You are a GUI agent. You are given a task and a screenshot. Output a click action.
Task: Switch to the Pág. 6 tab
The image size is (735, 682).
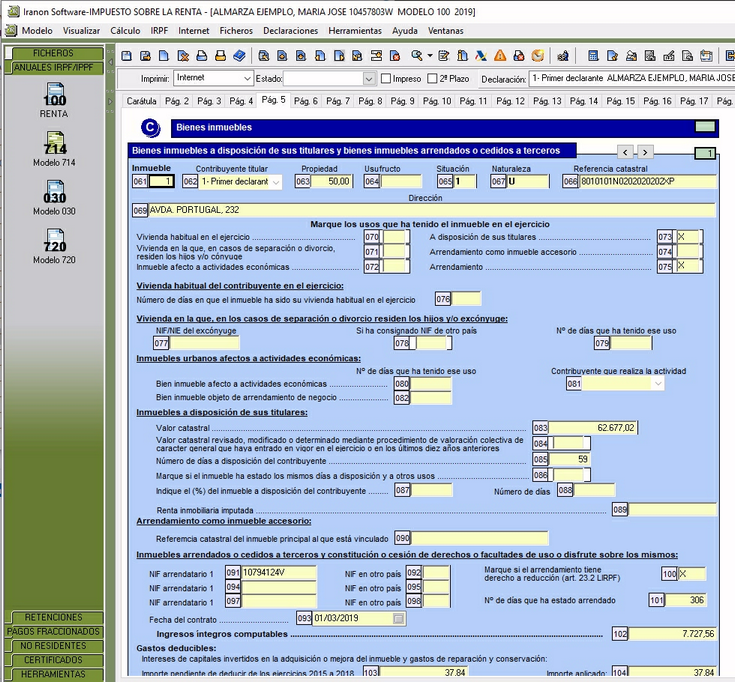306,101
